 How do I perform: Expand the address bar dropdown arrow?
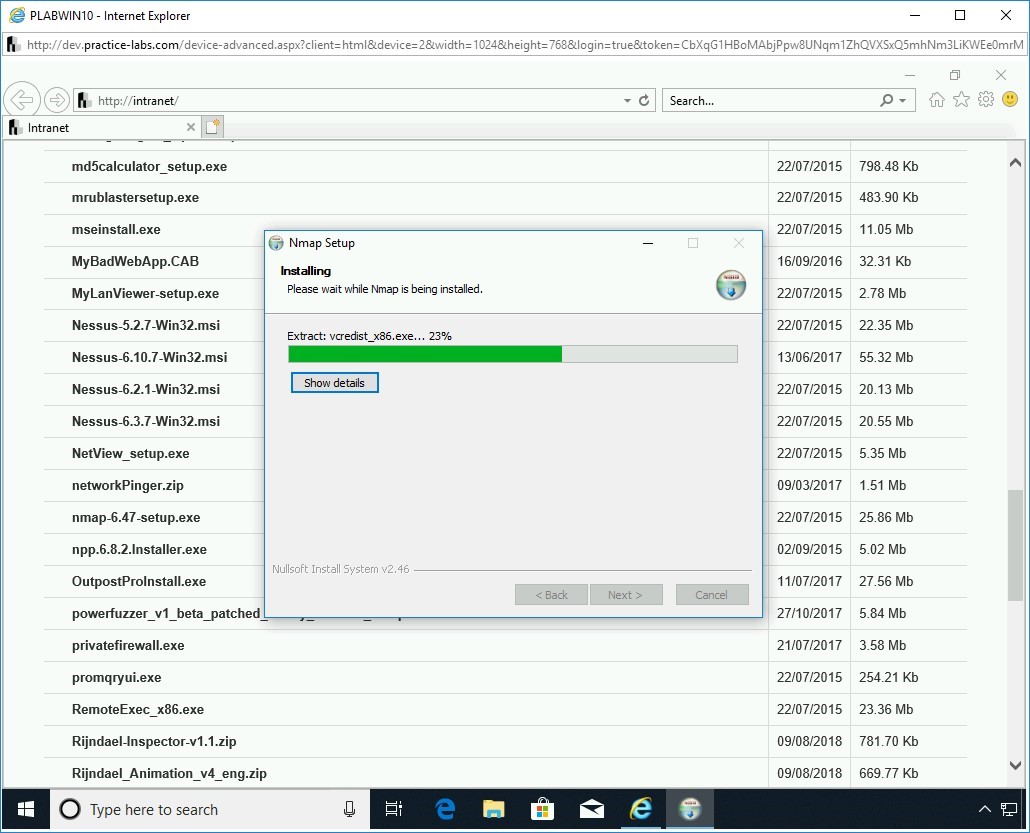627,101
